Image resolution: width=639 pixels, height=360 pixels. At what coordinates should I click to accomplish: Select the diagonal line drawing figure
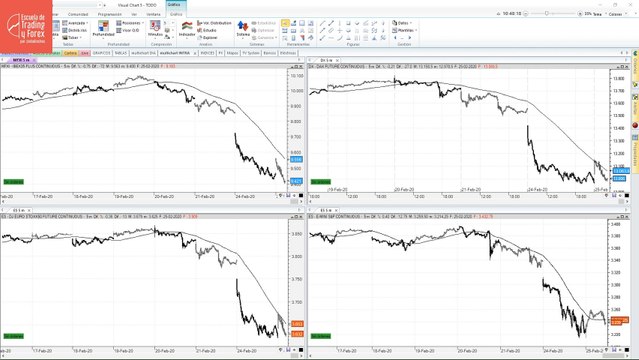[322, 23]
